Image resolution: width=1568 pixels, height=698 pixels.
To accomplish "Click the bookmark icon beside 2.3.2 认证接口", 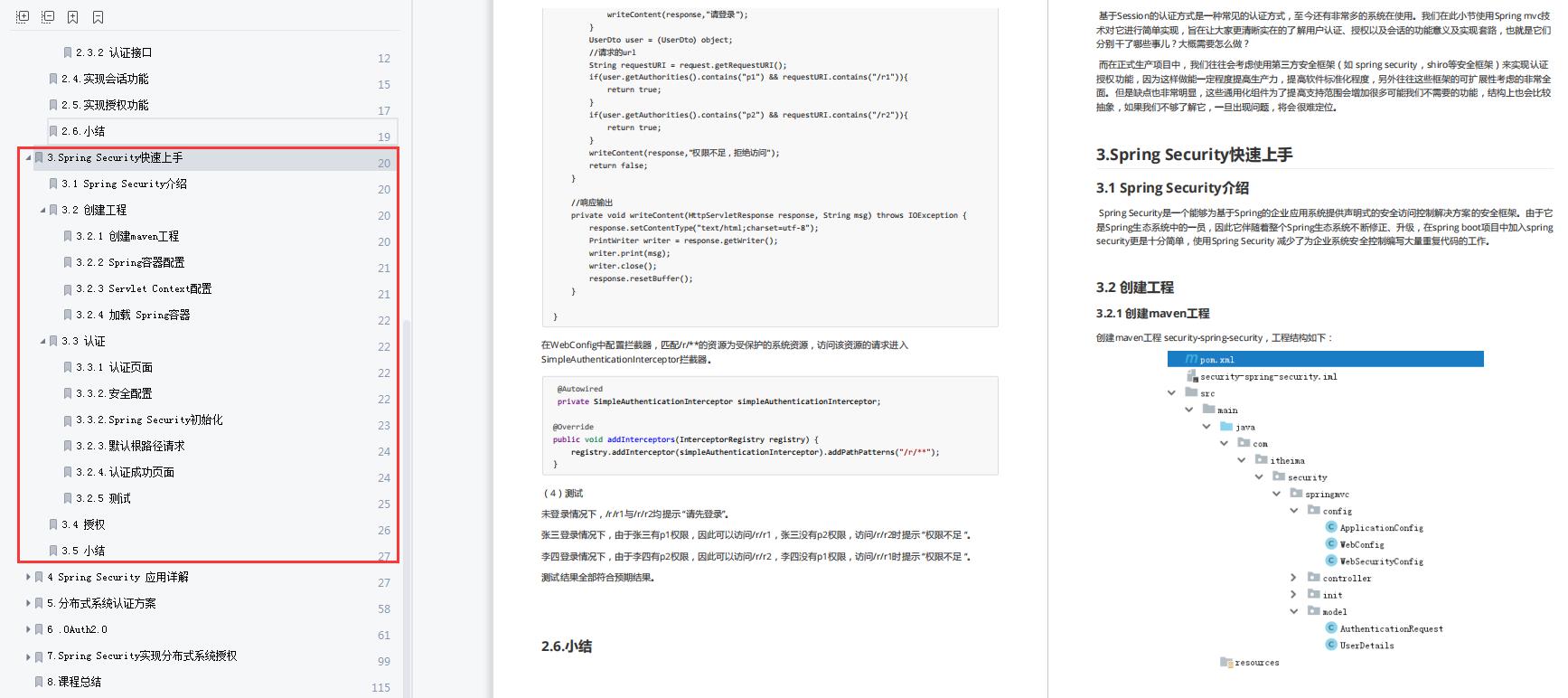I will pyautogui.click(x=68, y=52).
